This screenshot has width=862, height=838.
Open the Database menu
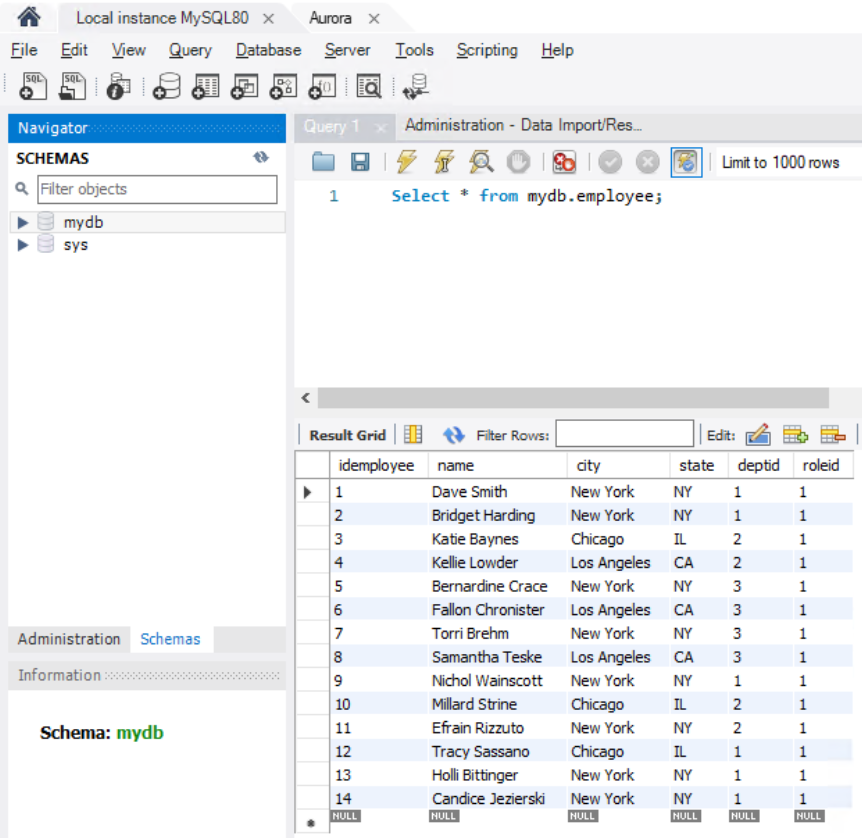pyautogui.click(x=268, y=50)
